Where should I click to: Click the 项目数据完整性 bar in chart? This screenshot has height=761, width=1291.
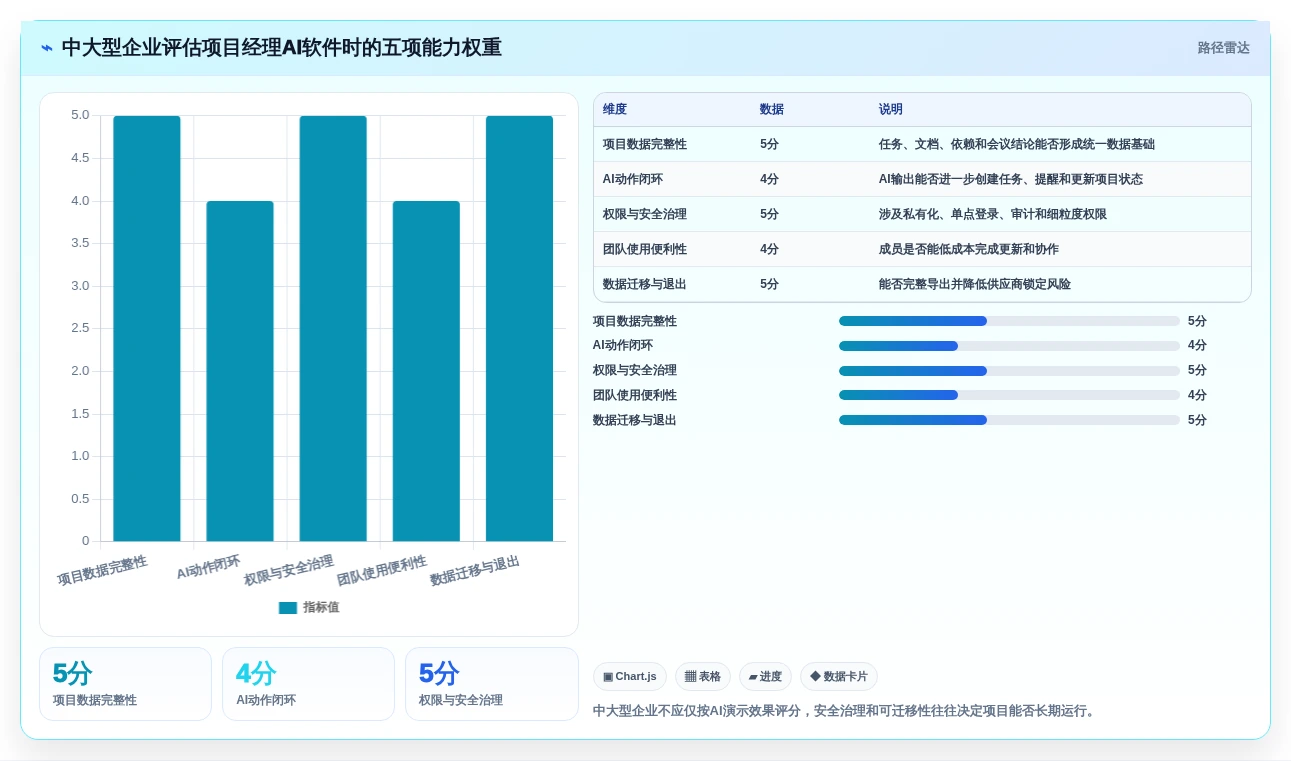(x=147, y=328)
